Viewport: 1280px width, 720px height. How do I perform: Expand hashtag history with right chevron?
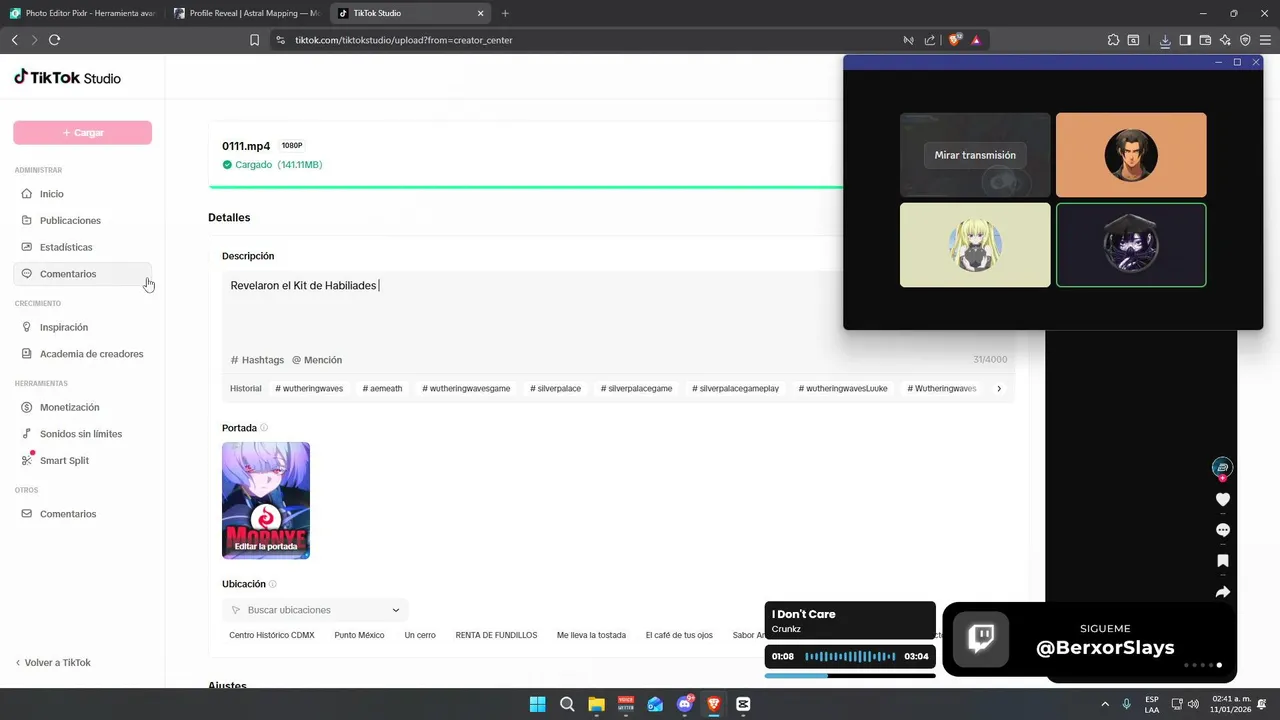pos(999,388)
